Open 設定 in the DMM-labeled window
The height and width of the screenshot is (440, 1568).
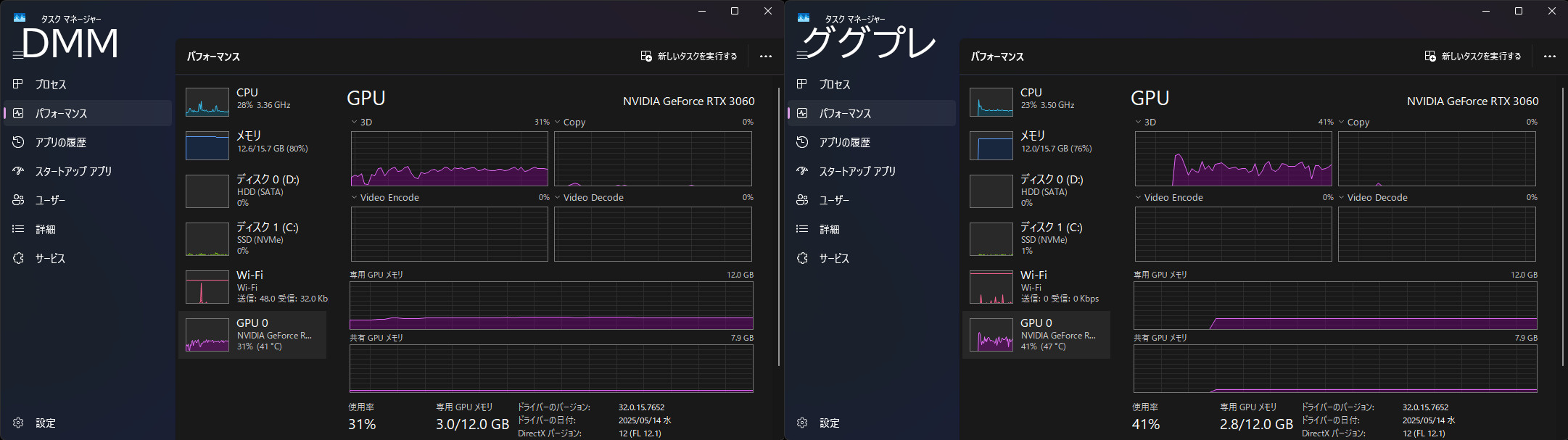click(x=45, y=423)
